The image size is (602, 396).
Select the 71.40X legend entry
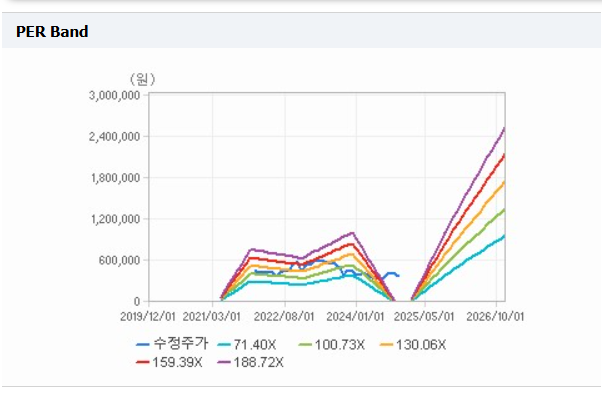246,345
